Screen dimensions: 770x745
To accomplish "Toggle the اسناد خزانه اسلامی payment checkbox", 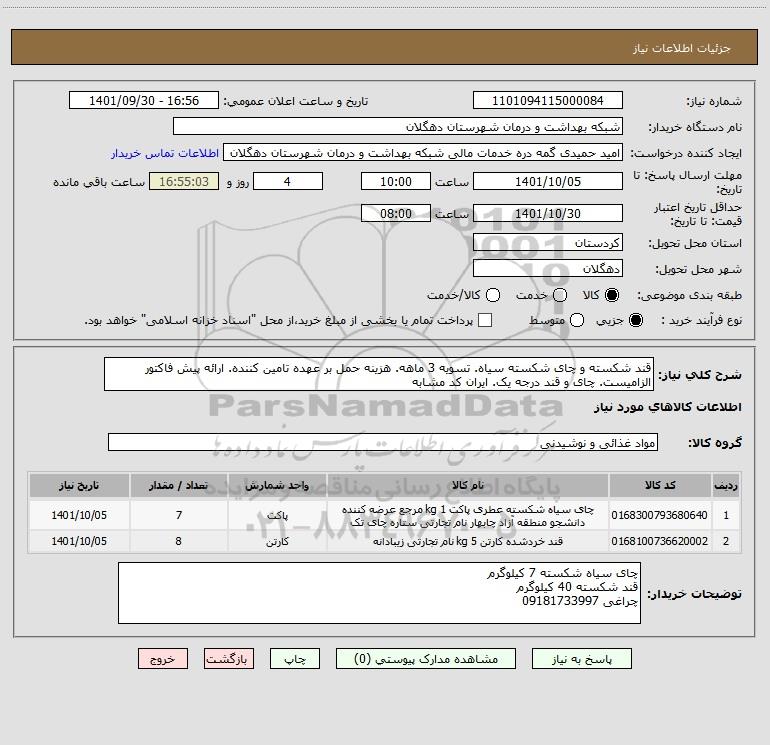I will pos(485,320).
